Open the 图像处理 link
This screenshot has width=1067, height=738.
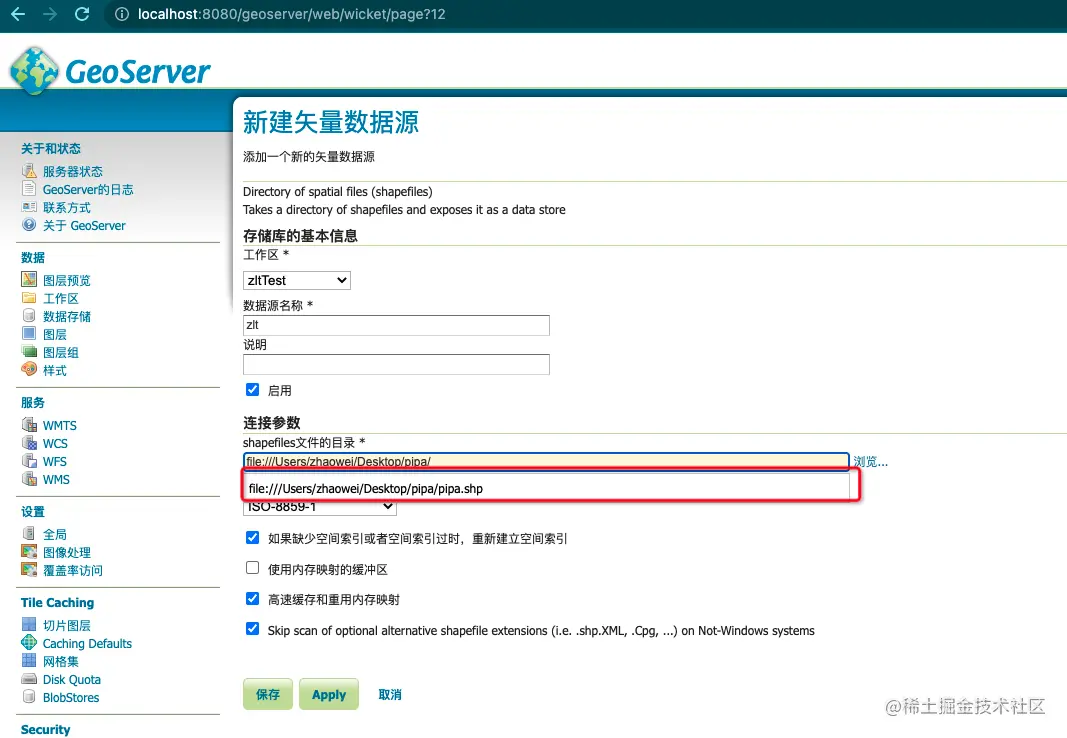(67, 552)
